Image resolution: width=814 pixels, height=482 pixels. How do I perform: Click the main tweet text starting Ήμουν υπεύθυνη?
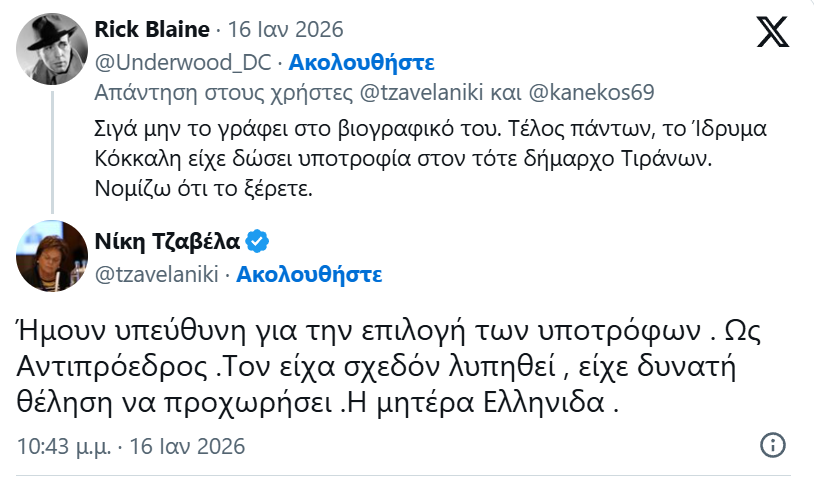click(x=380, y=366)
